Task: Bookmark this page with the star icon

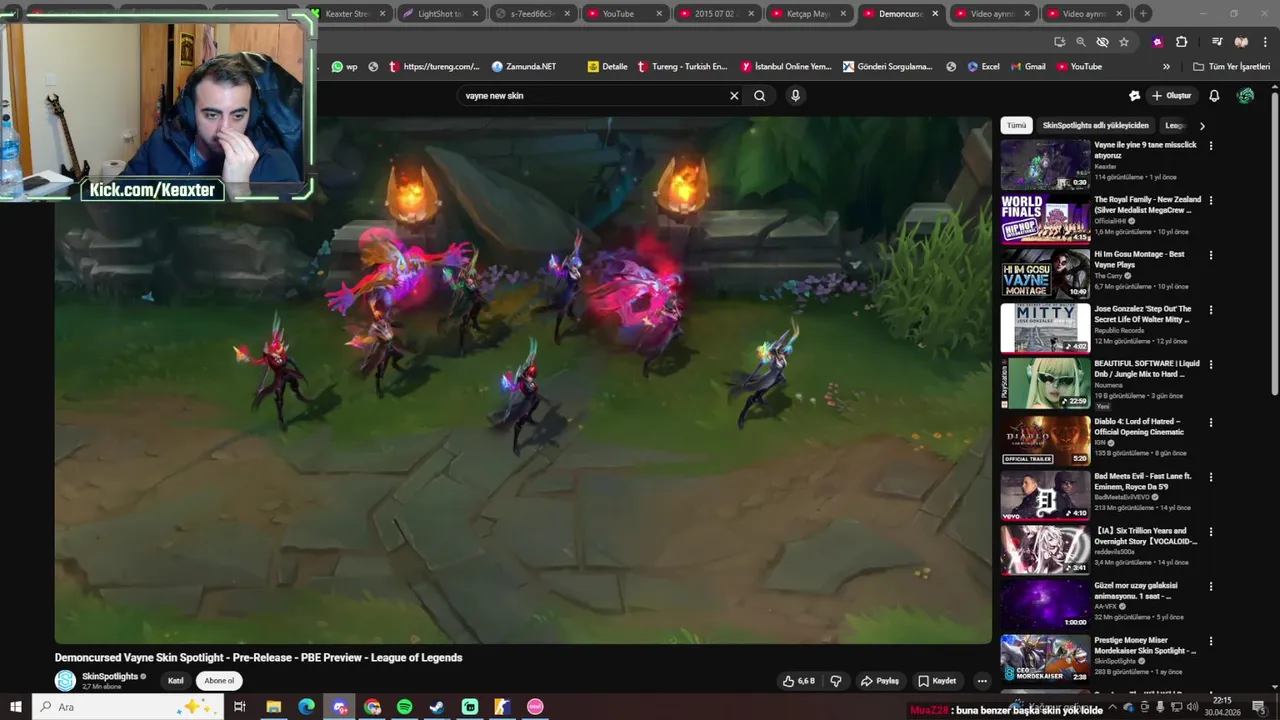Action: 1124,42
